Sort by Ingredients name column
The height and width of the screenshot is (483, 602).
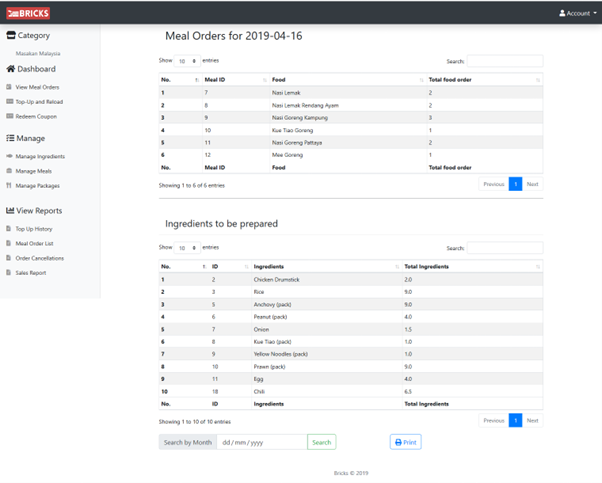(x=327, y=266)
